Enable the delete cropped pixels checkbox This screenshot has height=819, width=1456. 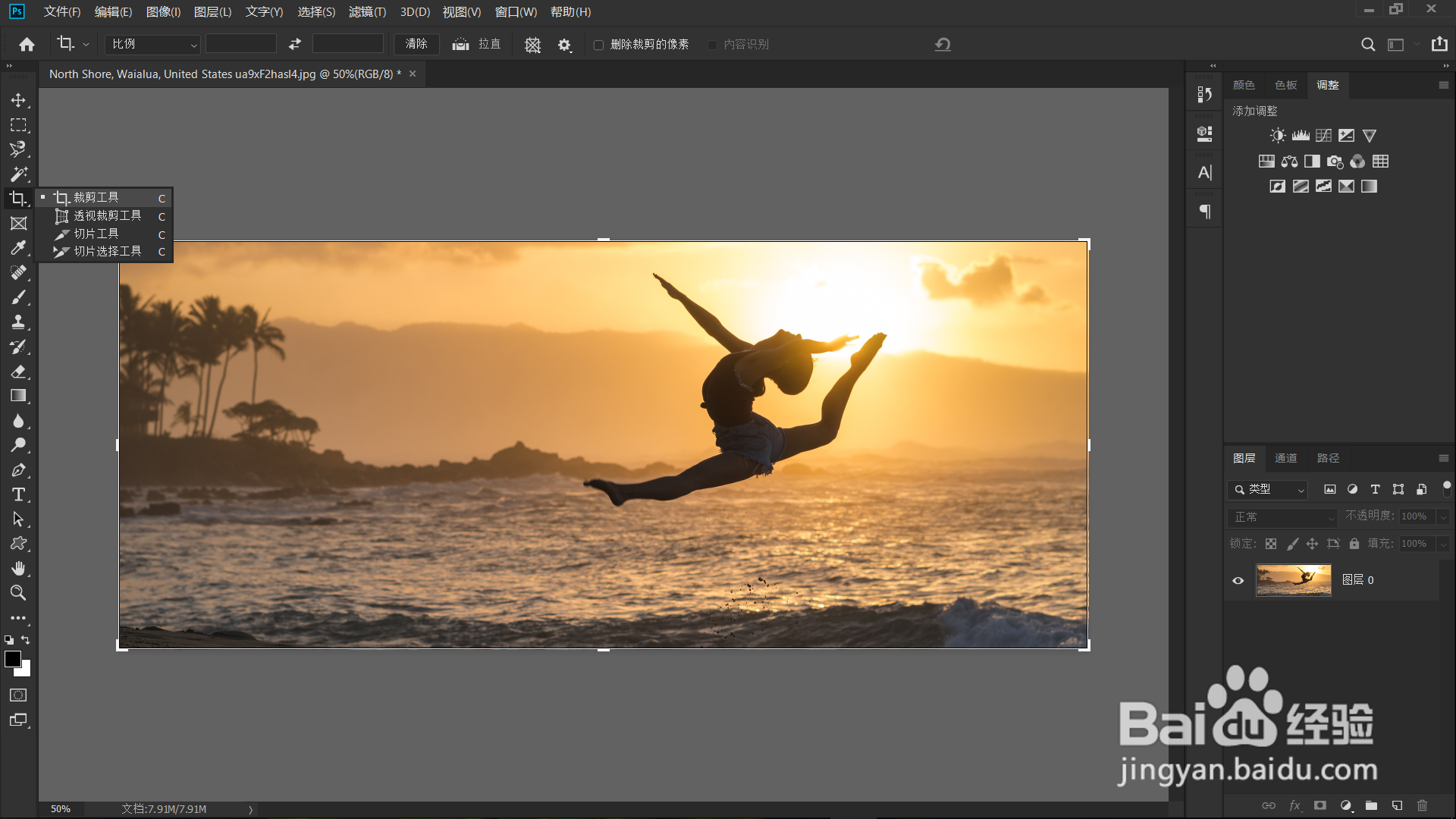[598, 45]
